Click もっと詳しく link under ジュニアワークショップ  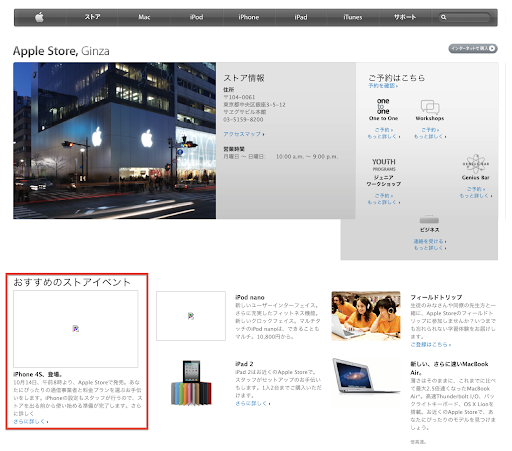click(384, 202)
